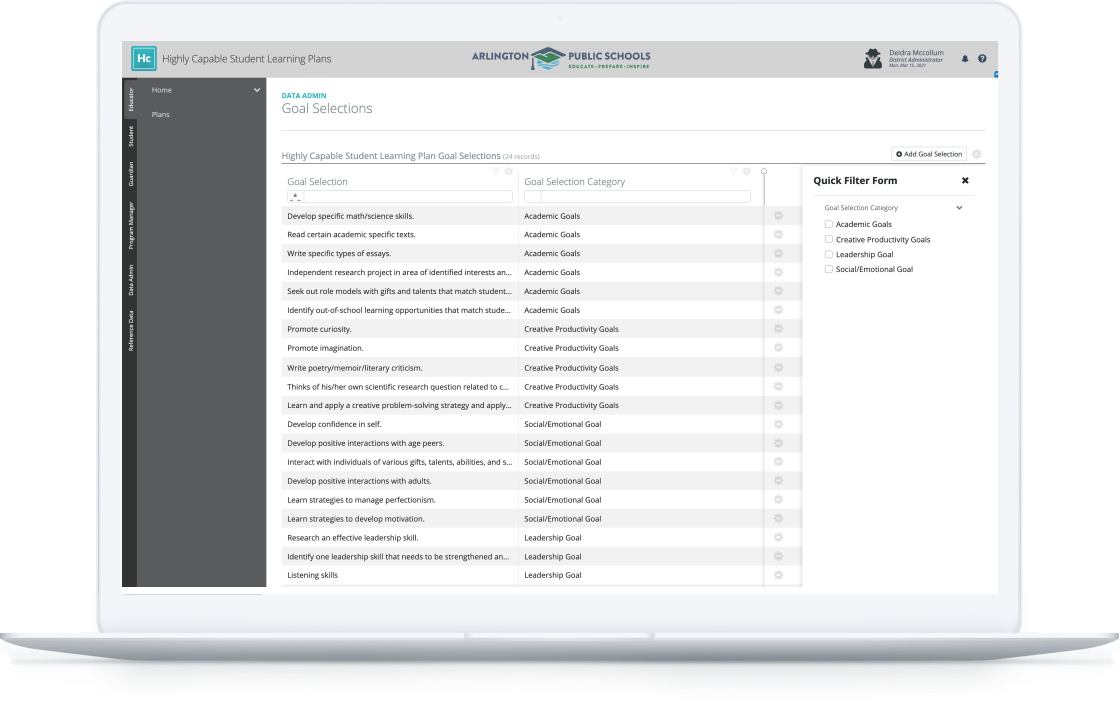Check the Academic Goals filter checkbox
Viewport: 1120px width, 706px height.
[x=829, y=224]
